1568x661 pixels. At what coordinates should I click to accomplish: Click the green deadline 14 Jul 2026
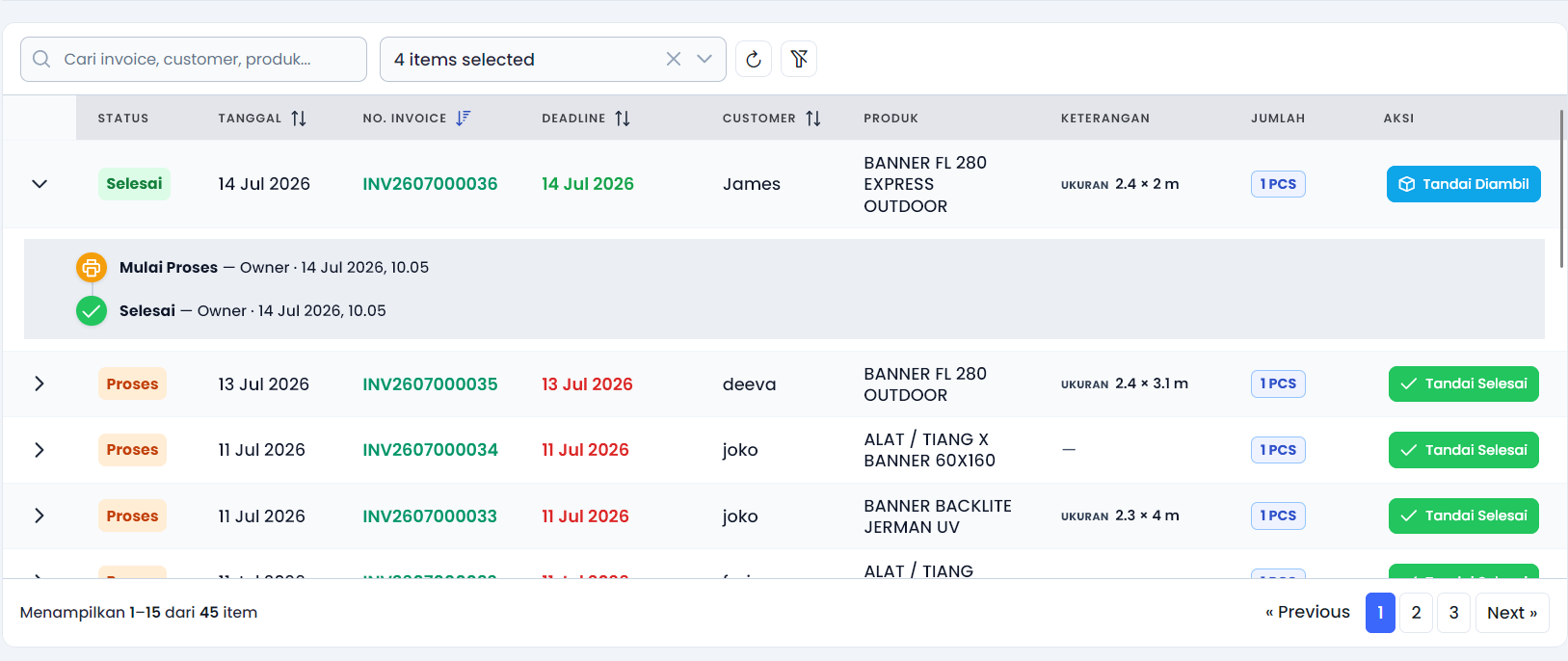pyautogui.click(x=588, y=184)
